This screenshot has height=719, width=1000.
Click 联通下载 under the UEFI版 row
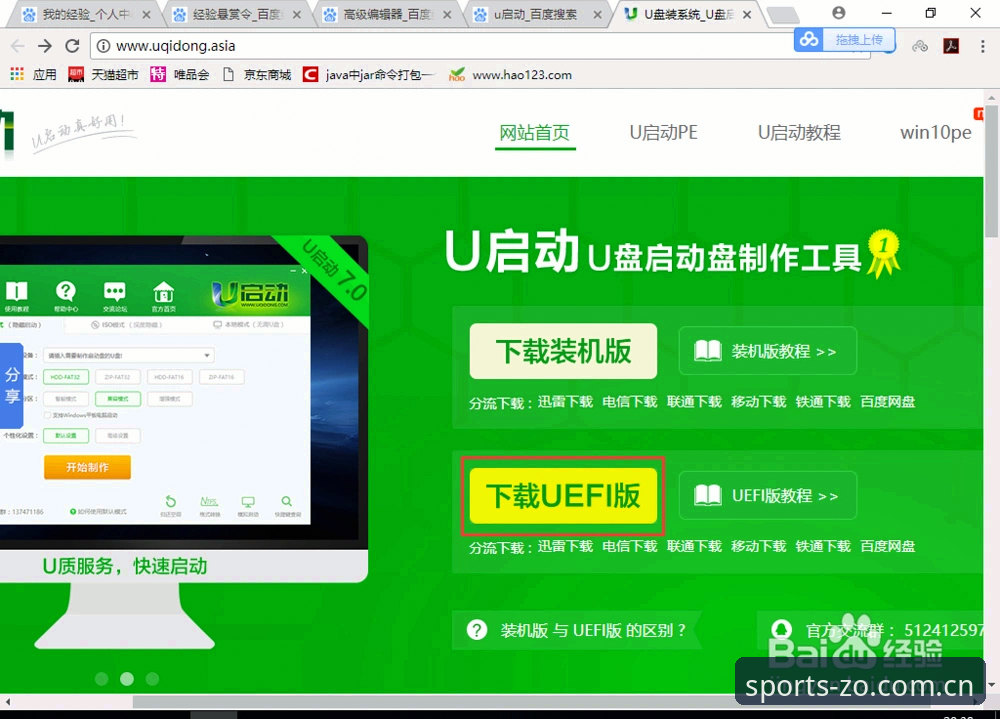(x=694, y=546)
